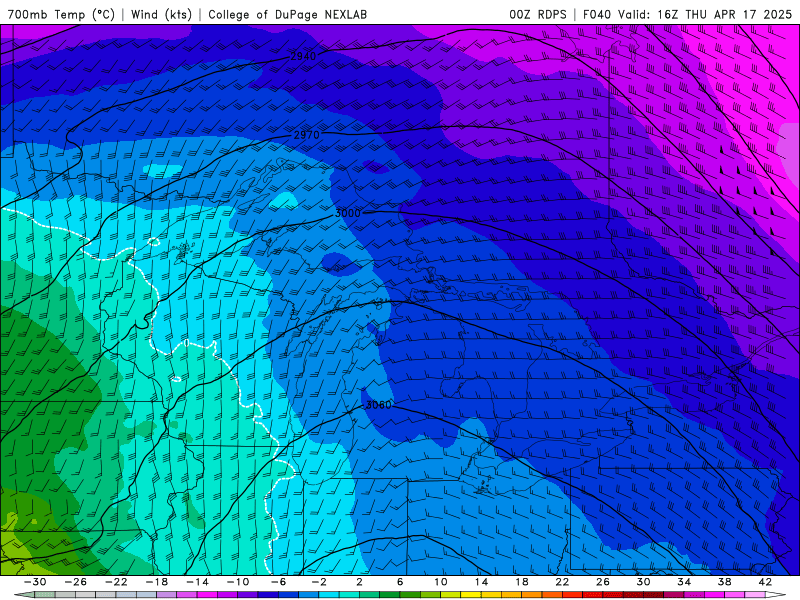Click the 38 colorbar scale label
Viewport: 800px width, 600px height.
coord(724,582)
